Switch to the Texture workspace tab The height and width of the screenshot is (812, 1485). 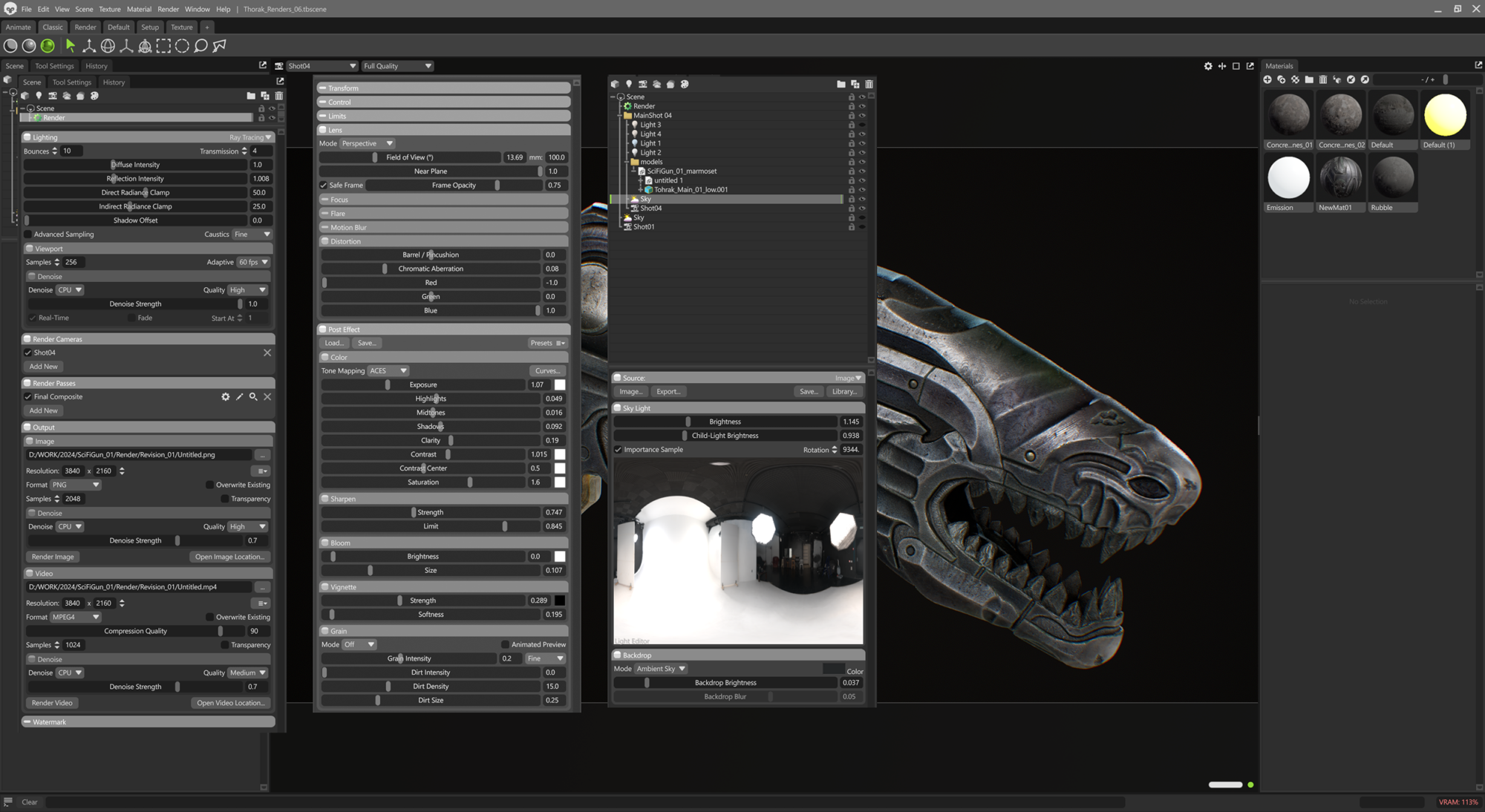point(181,27)
